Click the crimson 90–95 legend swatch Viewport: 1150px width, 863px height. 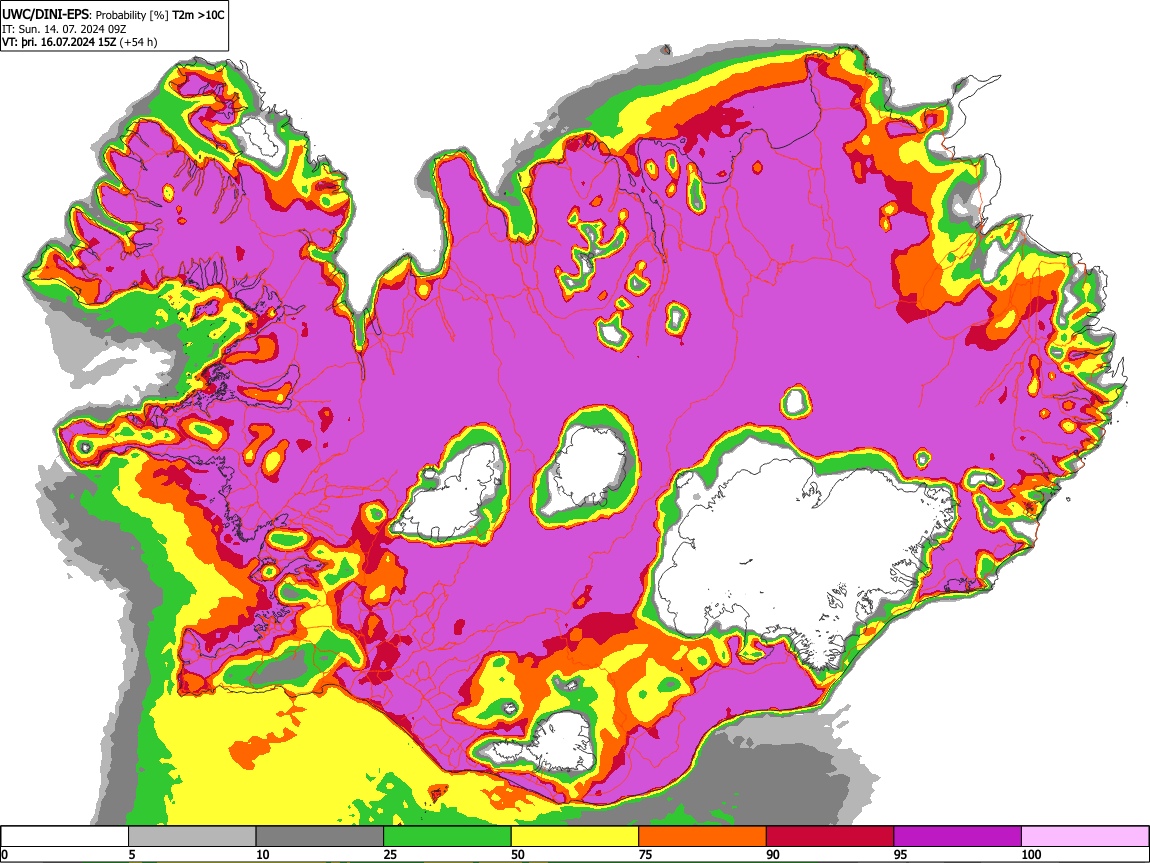830,837
